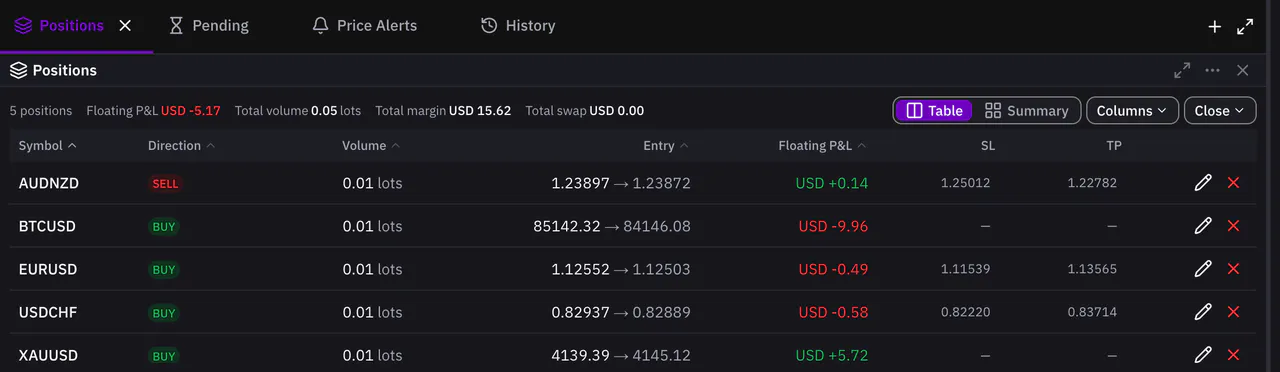Add a new tab with plus icon
1280x372 pixels.
pos(1215,27)
